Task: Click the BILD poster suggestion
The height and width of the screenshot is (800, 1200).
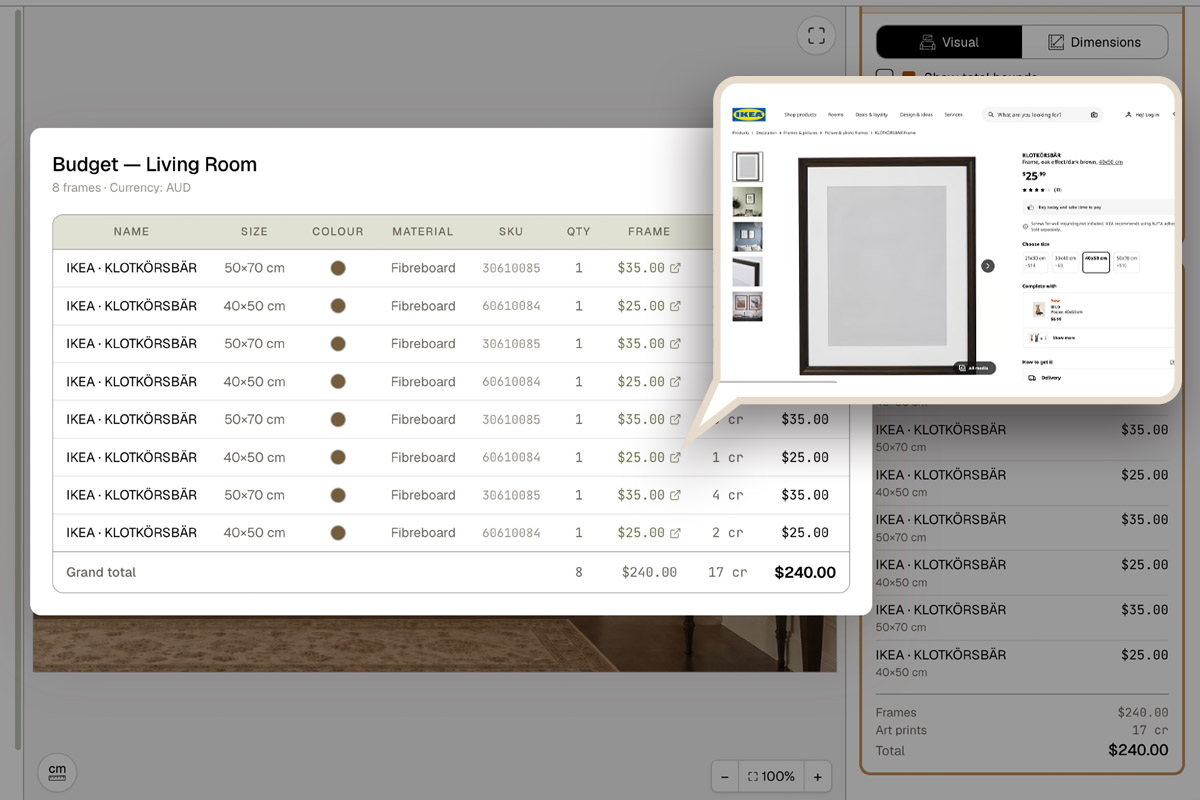Action: pyautogui.click(x=1098, y=309)
